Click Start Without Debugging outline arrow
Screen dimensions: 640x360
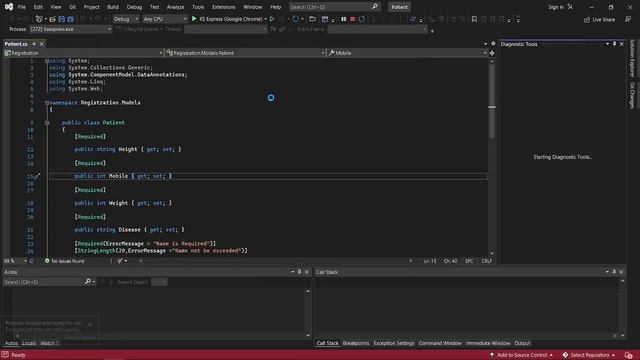272,19
